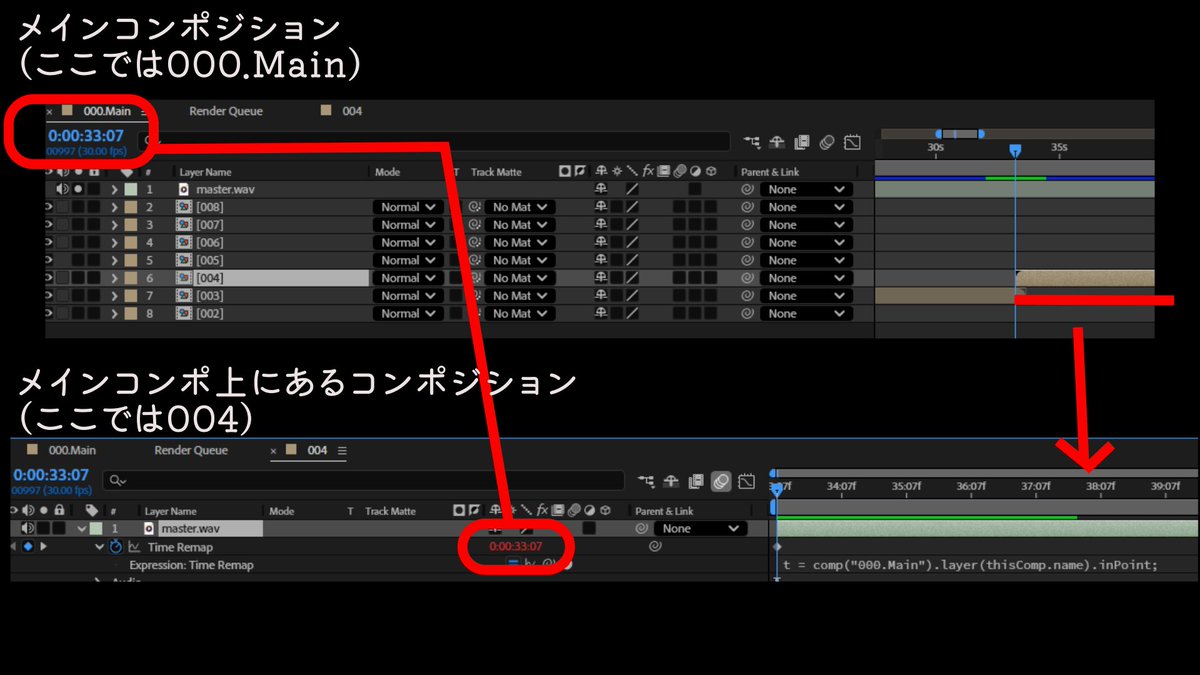Switch to Render Queue tab in upper panel

[226, 111]
